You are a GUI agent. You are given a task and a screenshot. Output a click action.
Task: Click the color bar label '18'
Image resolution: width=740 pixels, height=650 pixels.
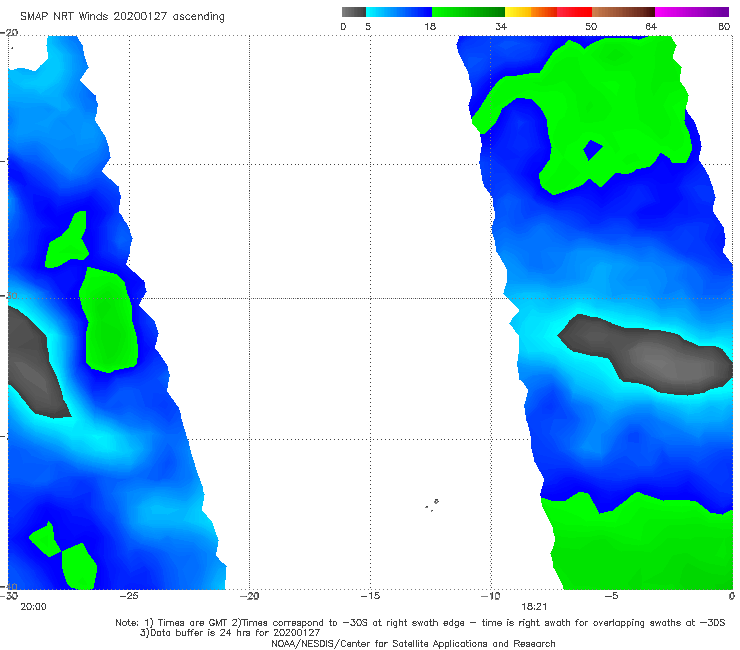tap(430, 27)
